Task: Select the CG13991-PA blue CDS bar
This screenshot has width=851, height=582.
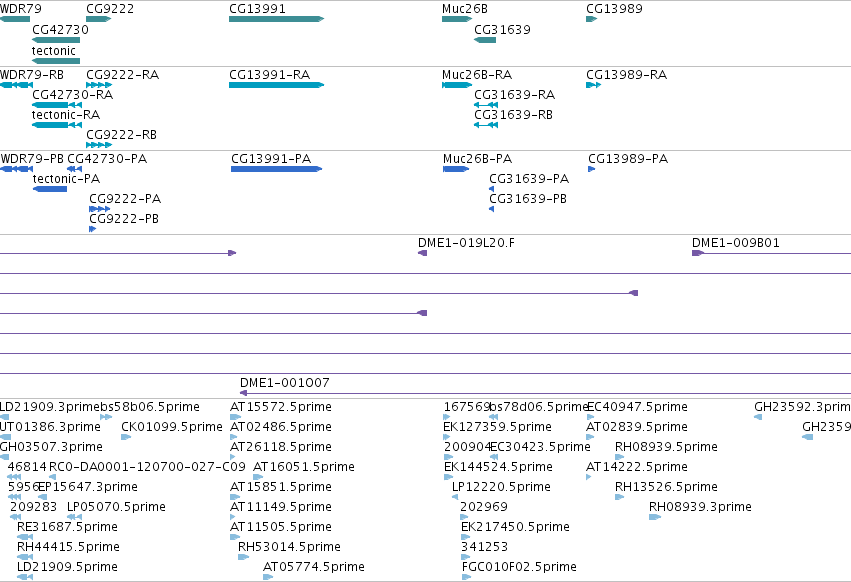Action: [x=276, y=169]
